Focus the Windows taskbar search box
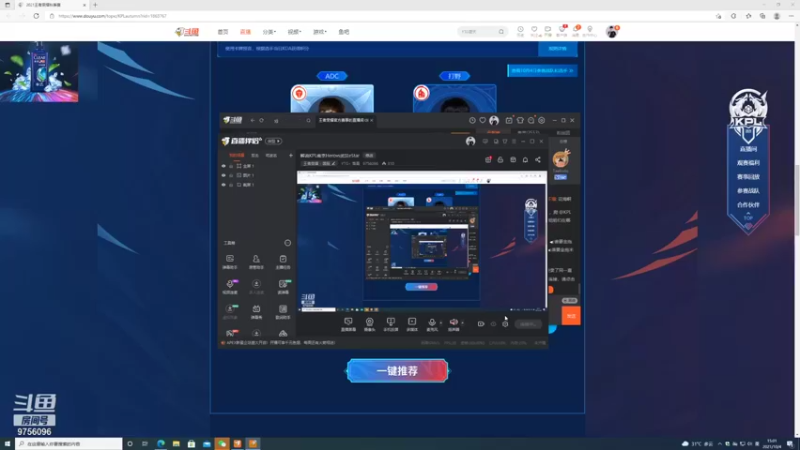The image size is (800, 450). 69,444
